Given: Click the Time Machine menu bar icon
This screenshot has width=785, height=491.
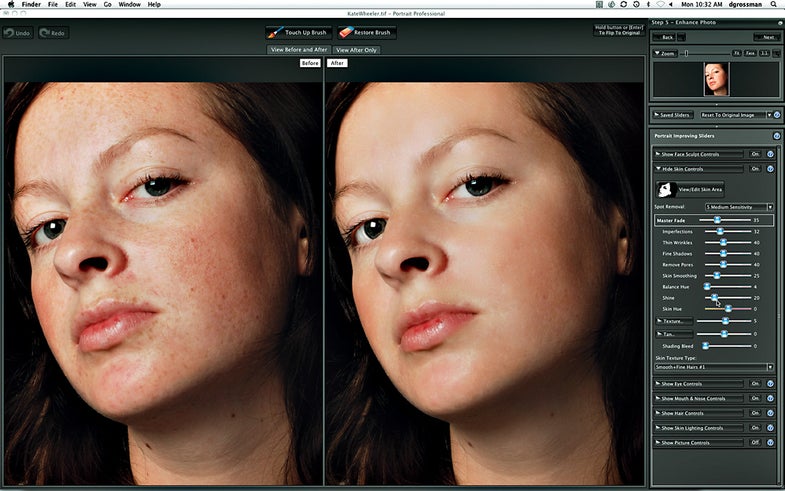Looking at the screenshot, I should click(x=636, y=4).
